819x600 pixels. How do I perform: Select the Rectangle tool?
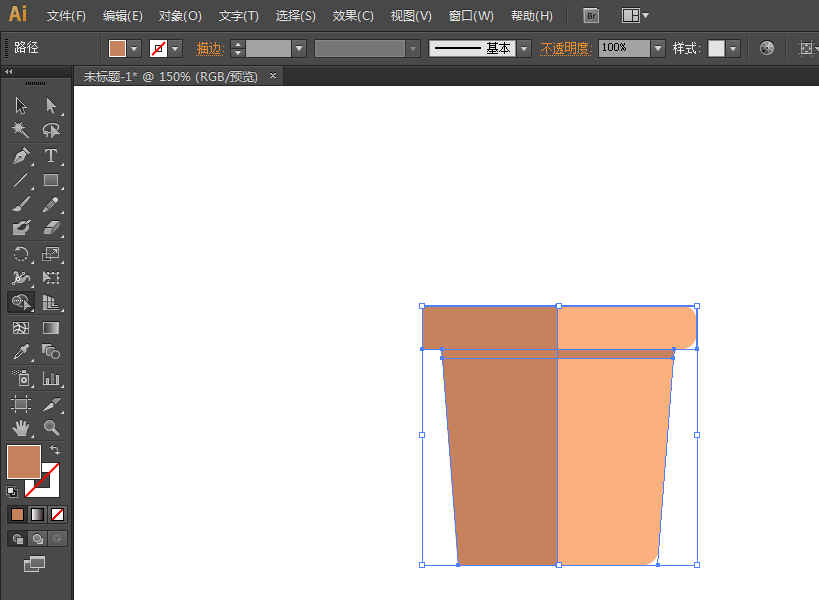coord(51,180)
